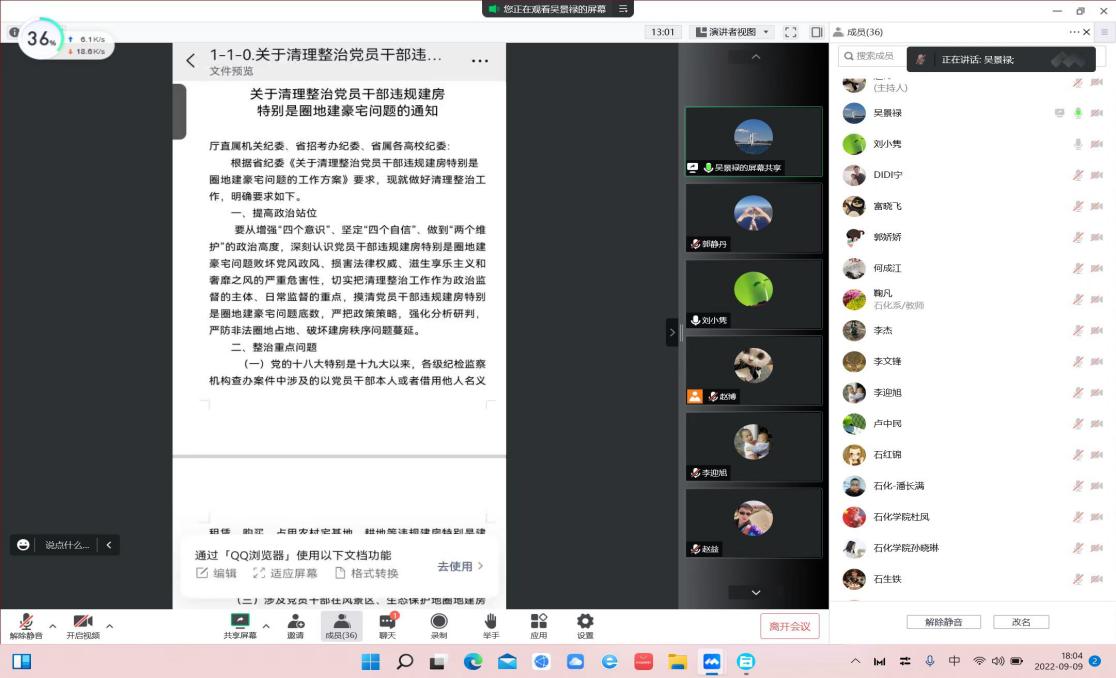
Task: Select member 卢中民 in the list
Action: [x=972, y=424]
